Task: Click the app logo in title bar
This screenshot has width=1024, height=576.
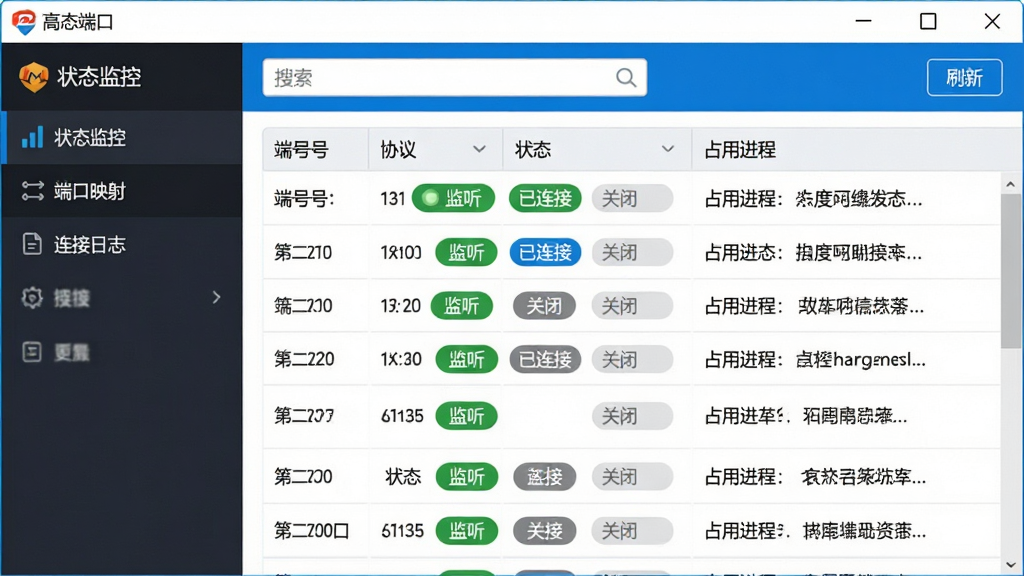Action: point(24,22)
